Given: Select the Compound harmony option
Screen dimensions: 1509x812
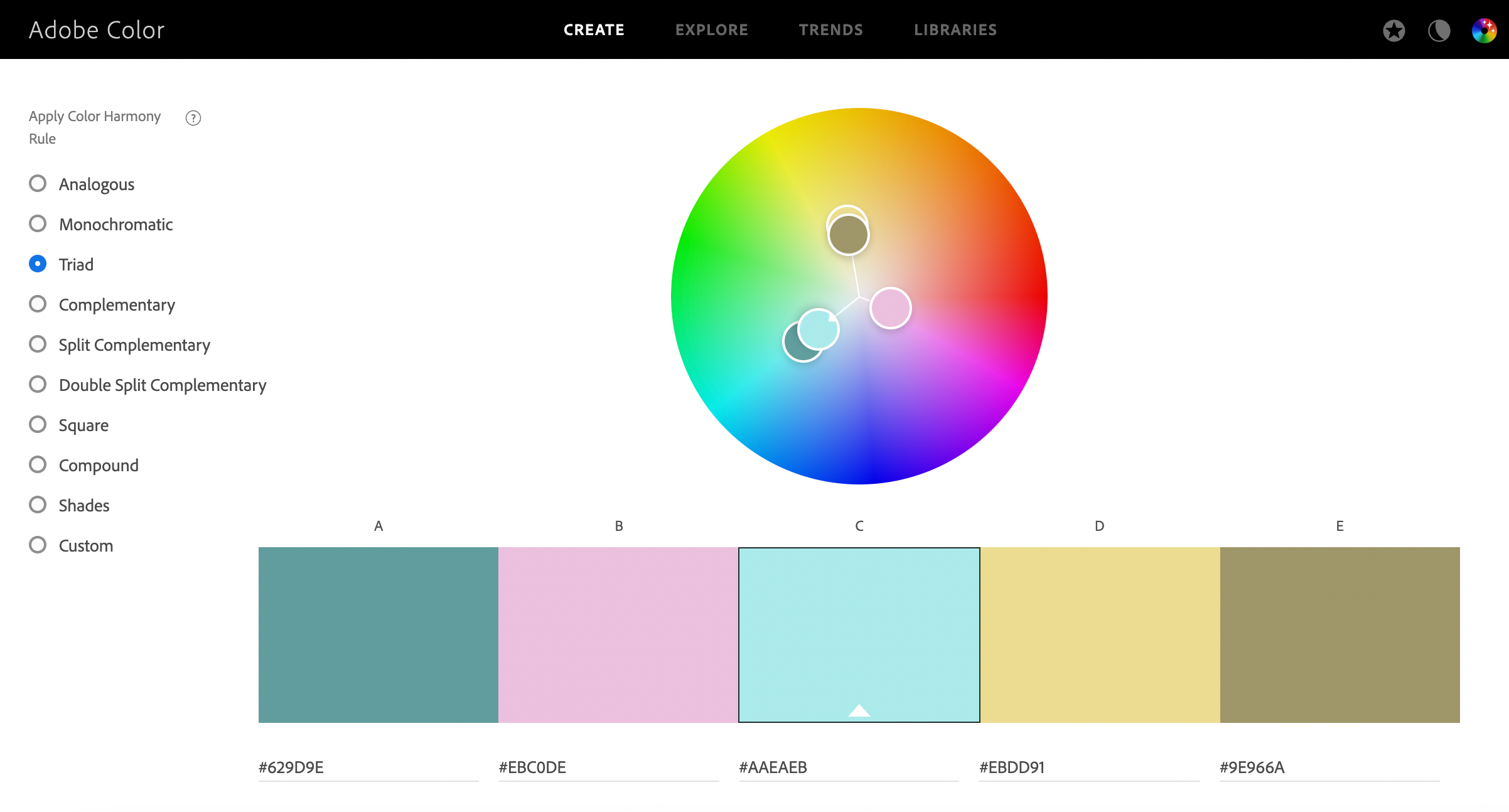Looking at the screenshot, I should click(x=38, y=464).
